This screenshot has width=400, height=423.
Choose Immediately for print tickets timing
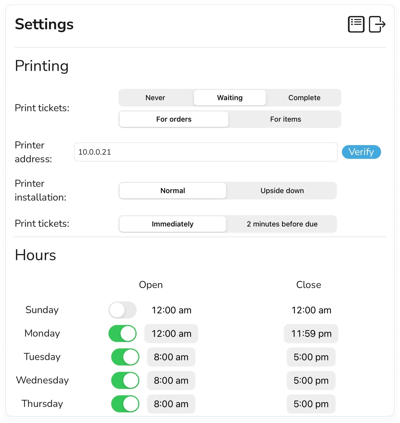[173, 224]
